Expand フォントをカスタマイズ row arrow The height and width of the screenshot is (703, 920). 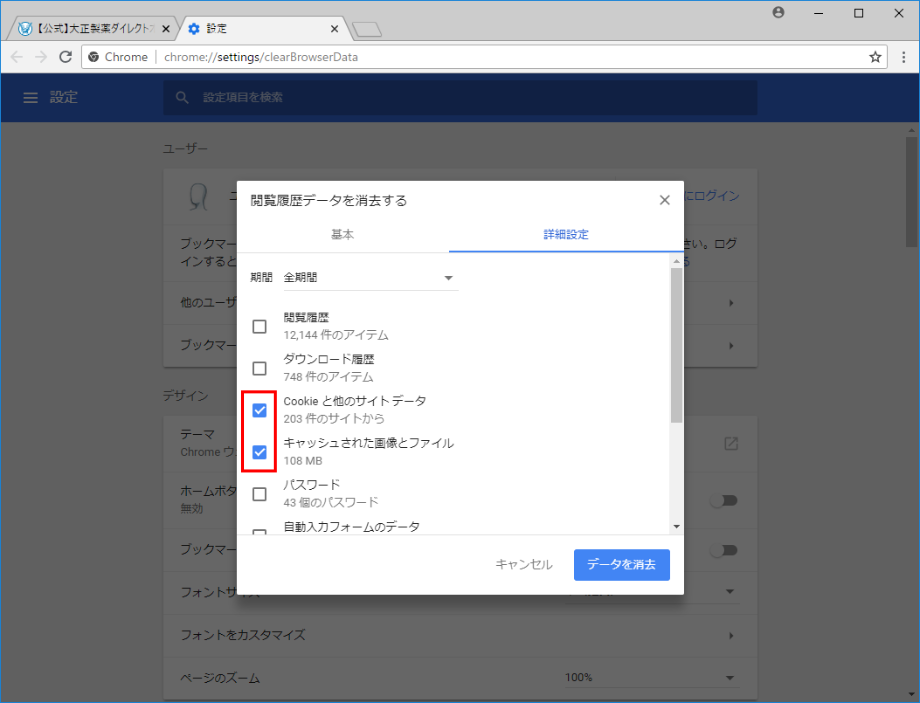click(731, 636)
